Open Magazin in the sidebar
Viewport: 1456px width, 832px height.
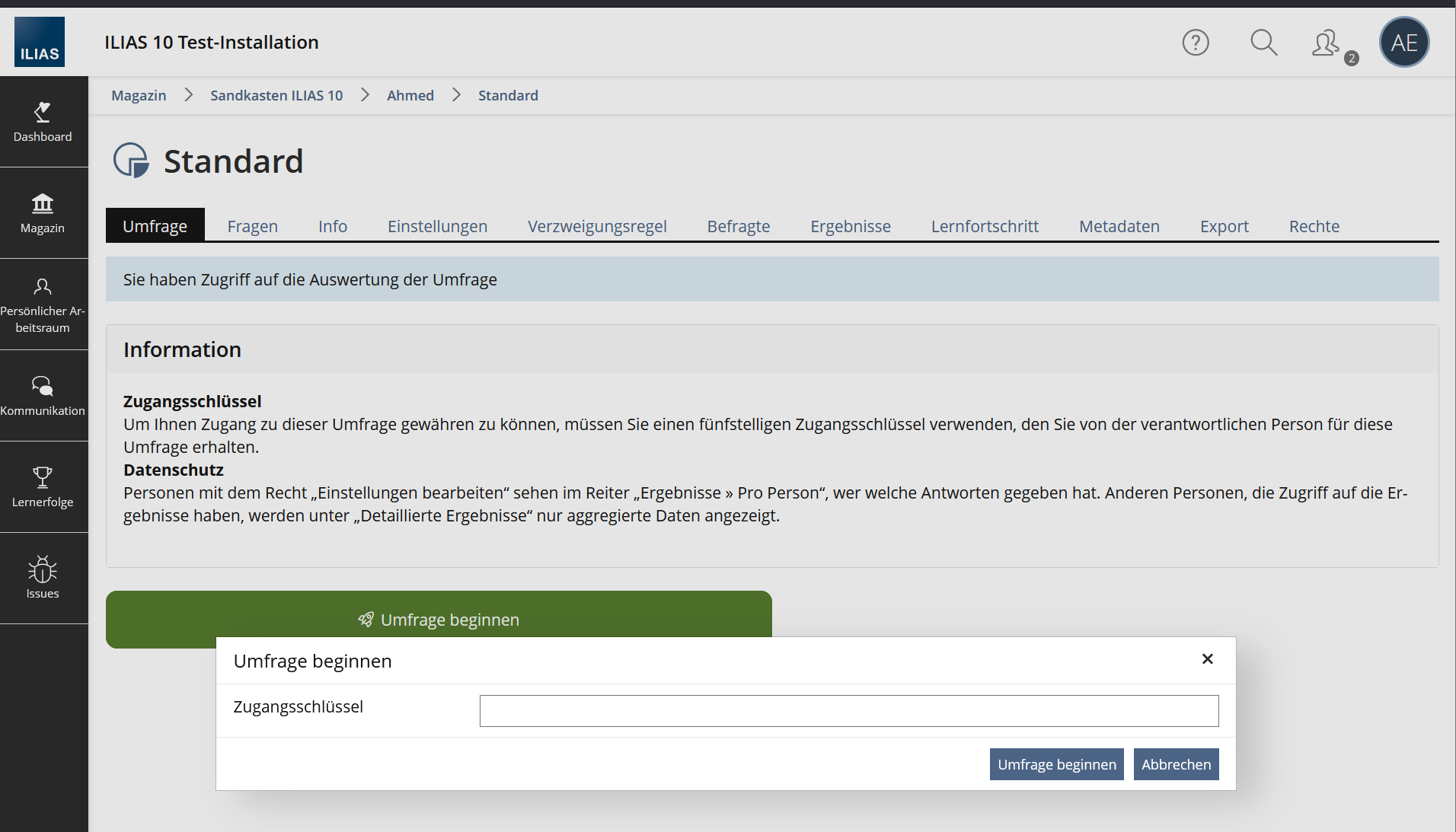pyautogui.click(x=43, y=213)
